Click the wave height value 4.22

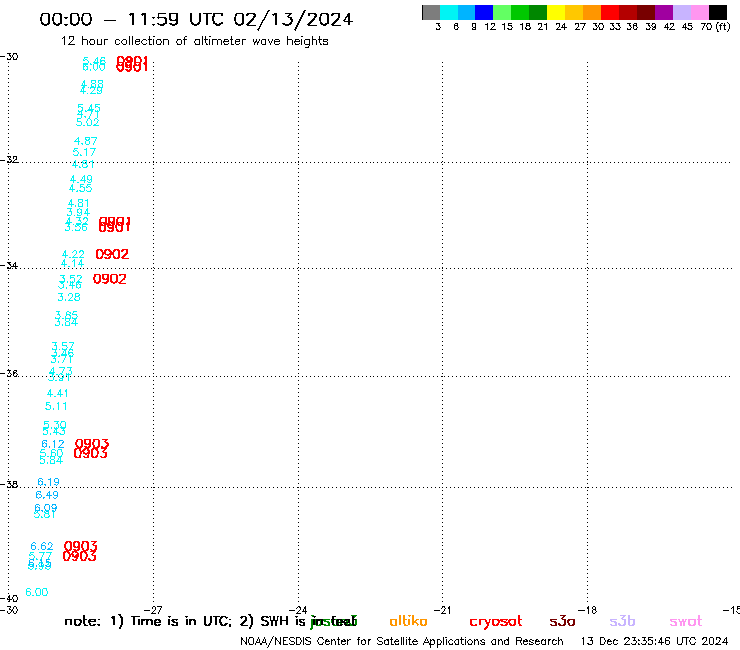(73, 254)
